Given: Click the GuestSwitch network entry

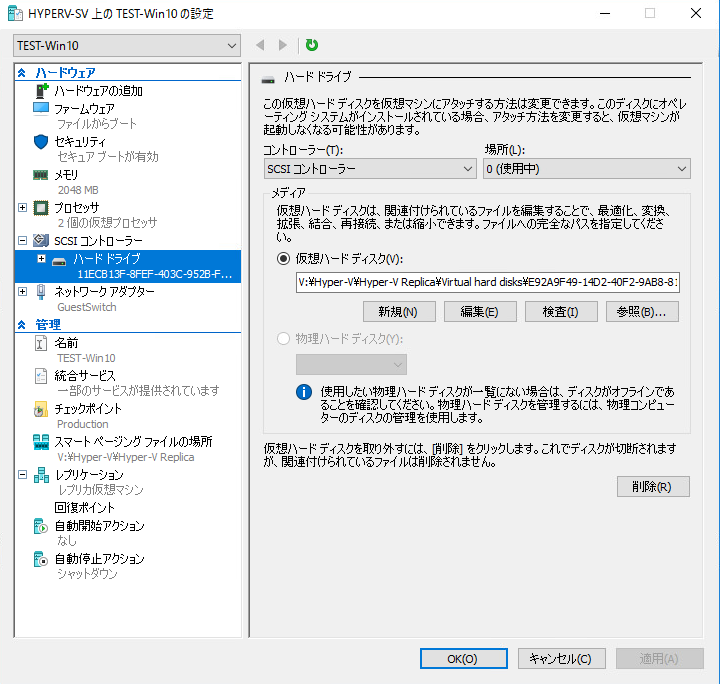Looking at the screenshot, I should [x=87, y=307].
